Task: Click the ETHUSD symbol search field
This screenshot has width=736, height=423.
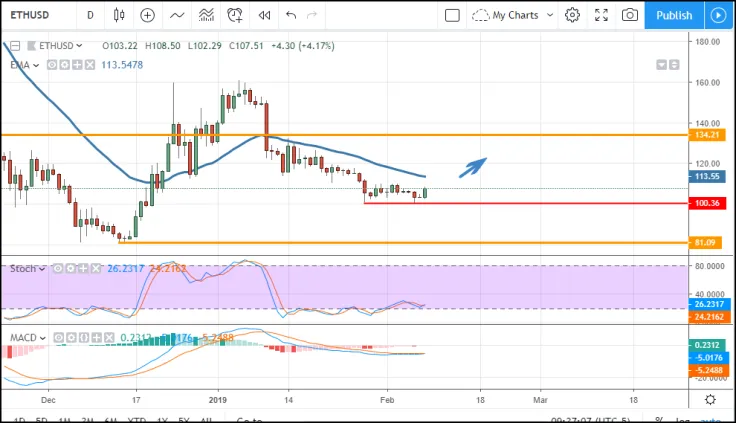Action: 38,15
